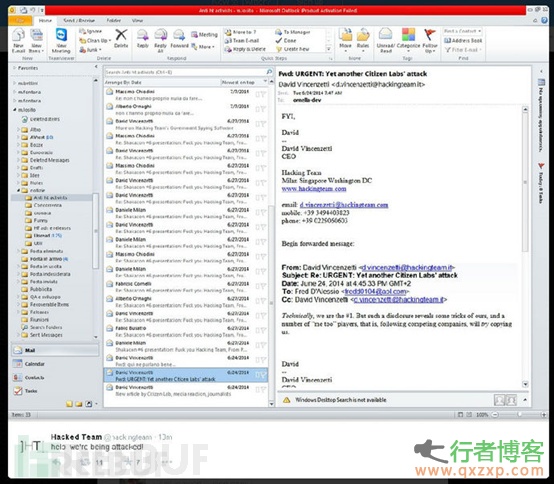
Task: Click the zoom in plus button
Action: click(544, 414)
